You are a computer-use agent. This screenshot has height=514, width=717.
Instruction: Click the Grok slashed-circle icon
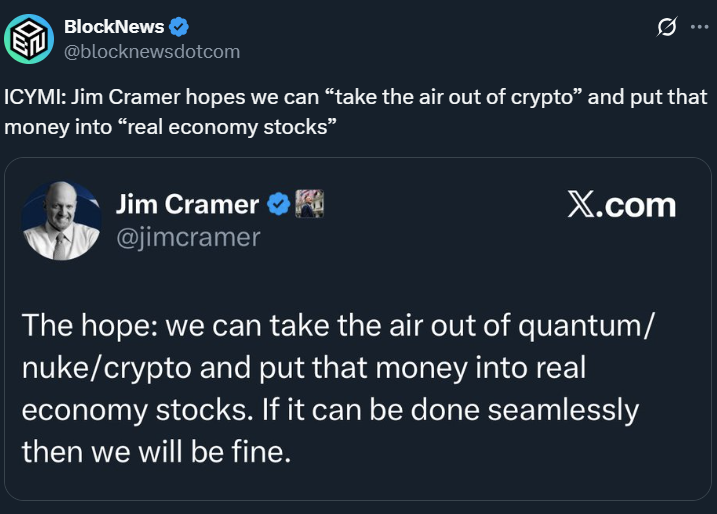pos(664,28)
